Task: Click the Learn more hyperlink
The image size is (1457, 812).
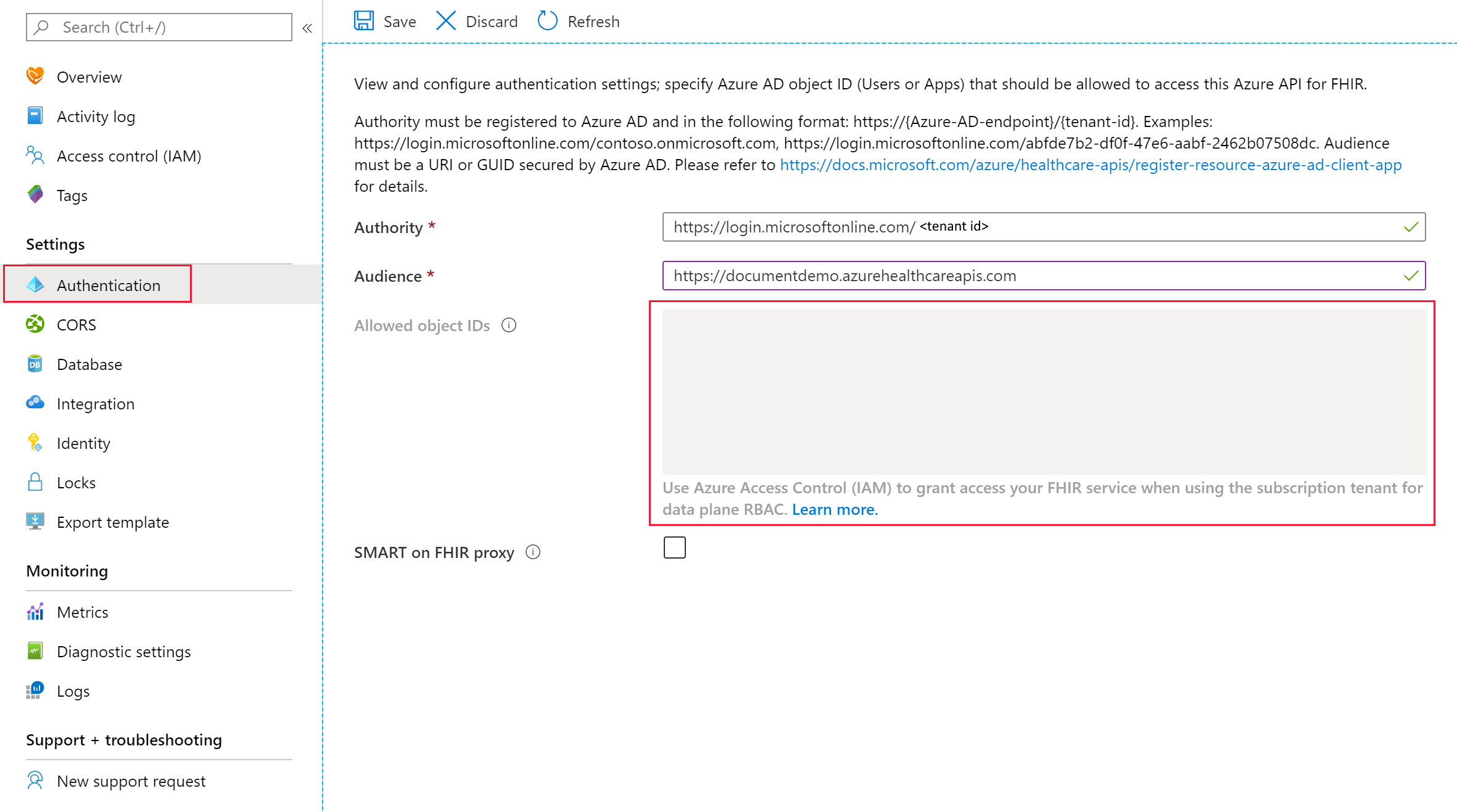Action: 834,509
